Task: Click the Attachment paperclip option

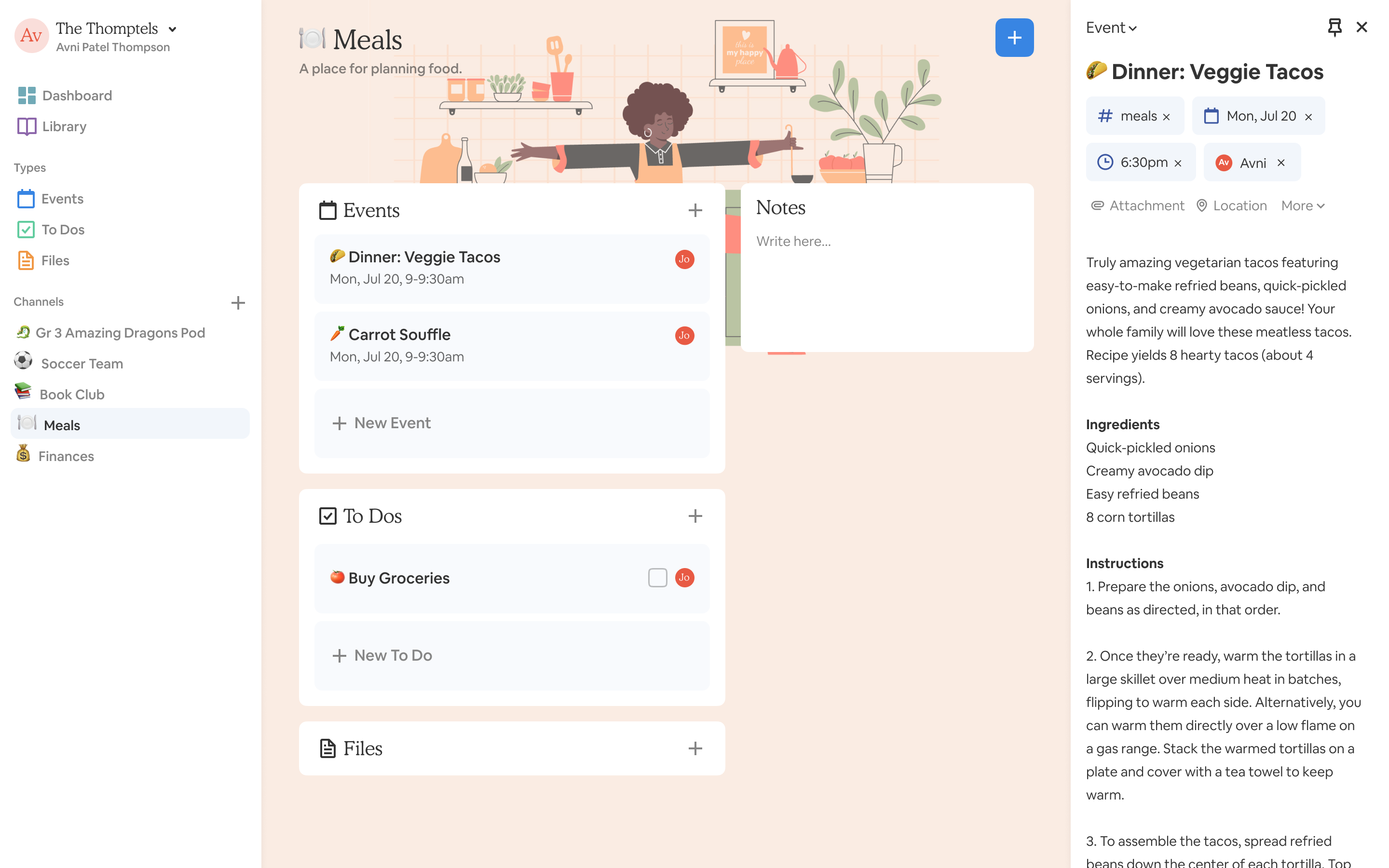Action: click(x=1138, y=205)
